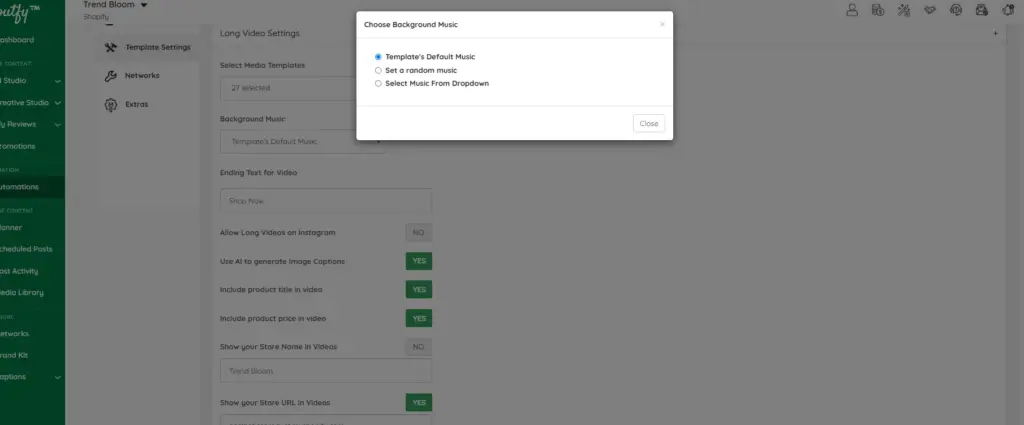This screenshot has width=1024, height=425.
Task: Open the handshake partners icon
Action: [x=930, y=9]
